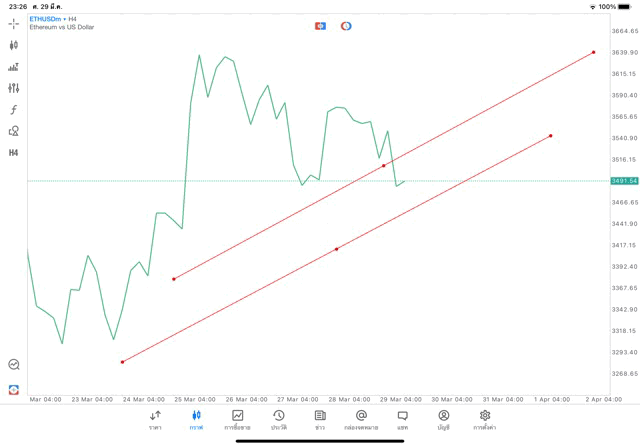This screenshot has height=447, width=640.
Task: Select the current price label 3491.54
Action: [x=623, y=181]
